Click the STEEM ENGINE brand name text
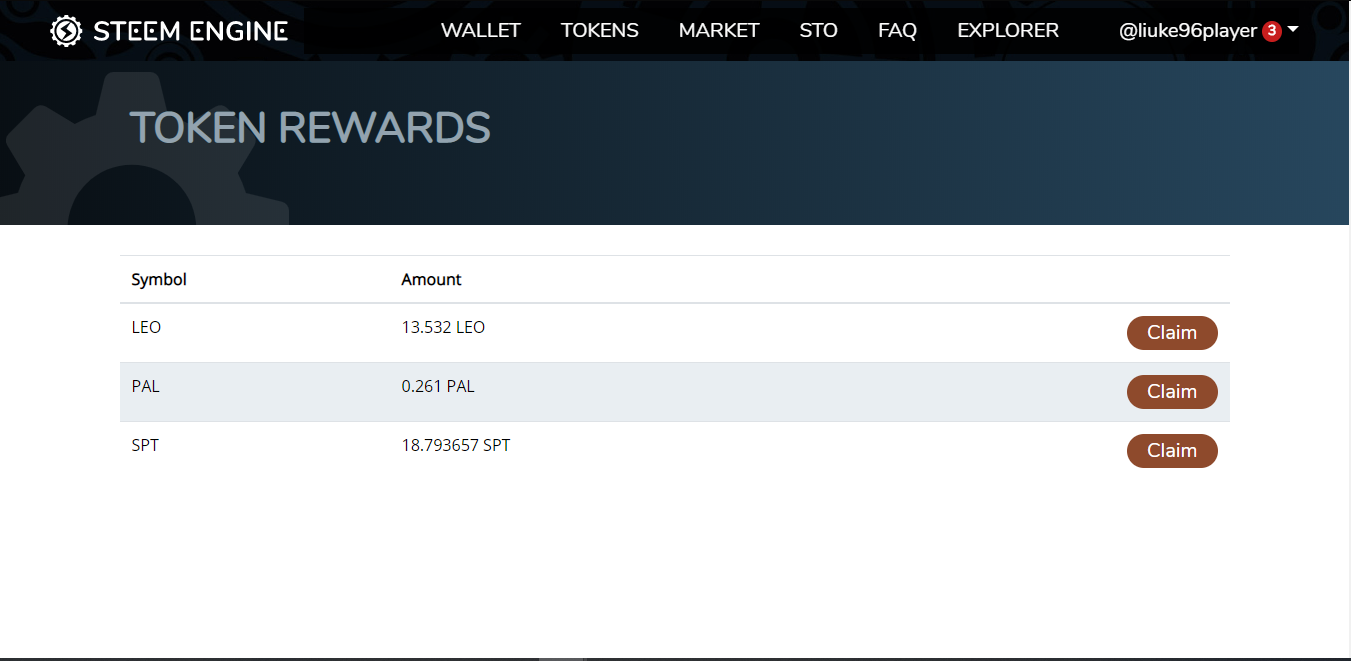 [191, 31]
